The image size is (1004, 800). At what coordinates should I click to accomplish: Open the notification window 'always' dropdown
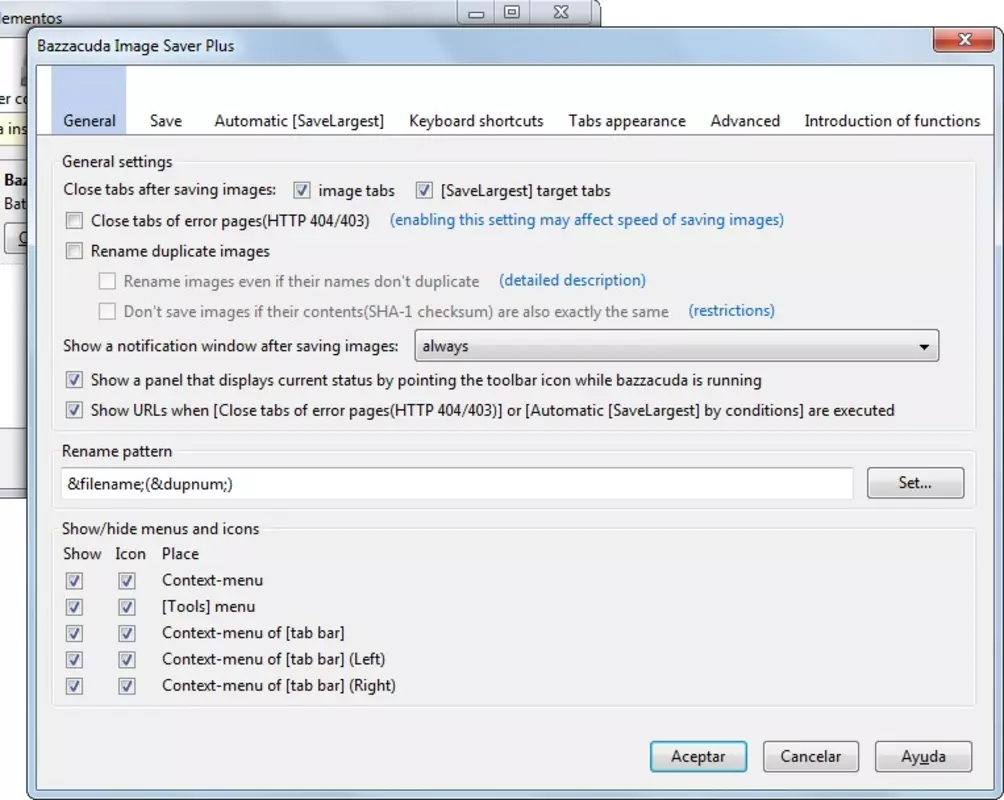pos(677,346)
